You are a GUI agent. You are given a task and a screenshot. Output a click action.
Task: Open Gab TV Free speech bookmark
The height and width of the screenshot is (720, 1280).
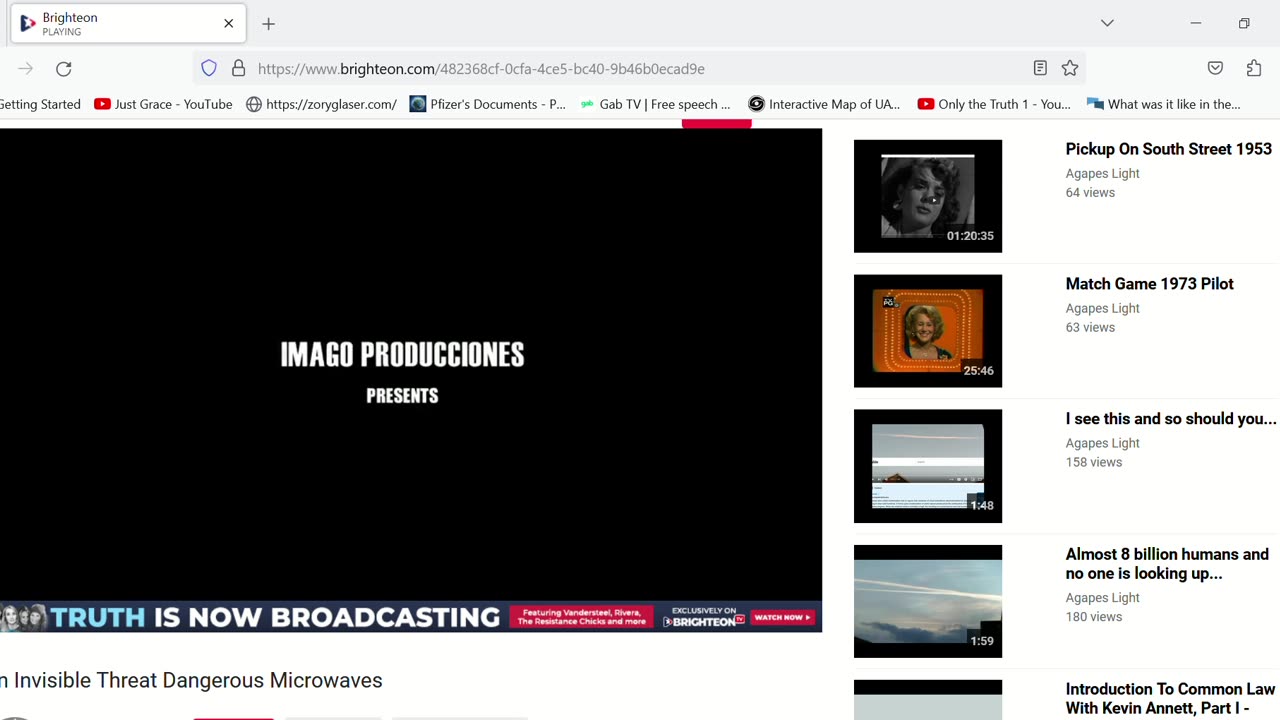[655, 104]
